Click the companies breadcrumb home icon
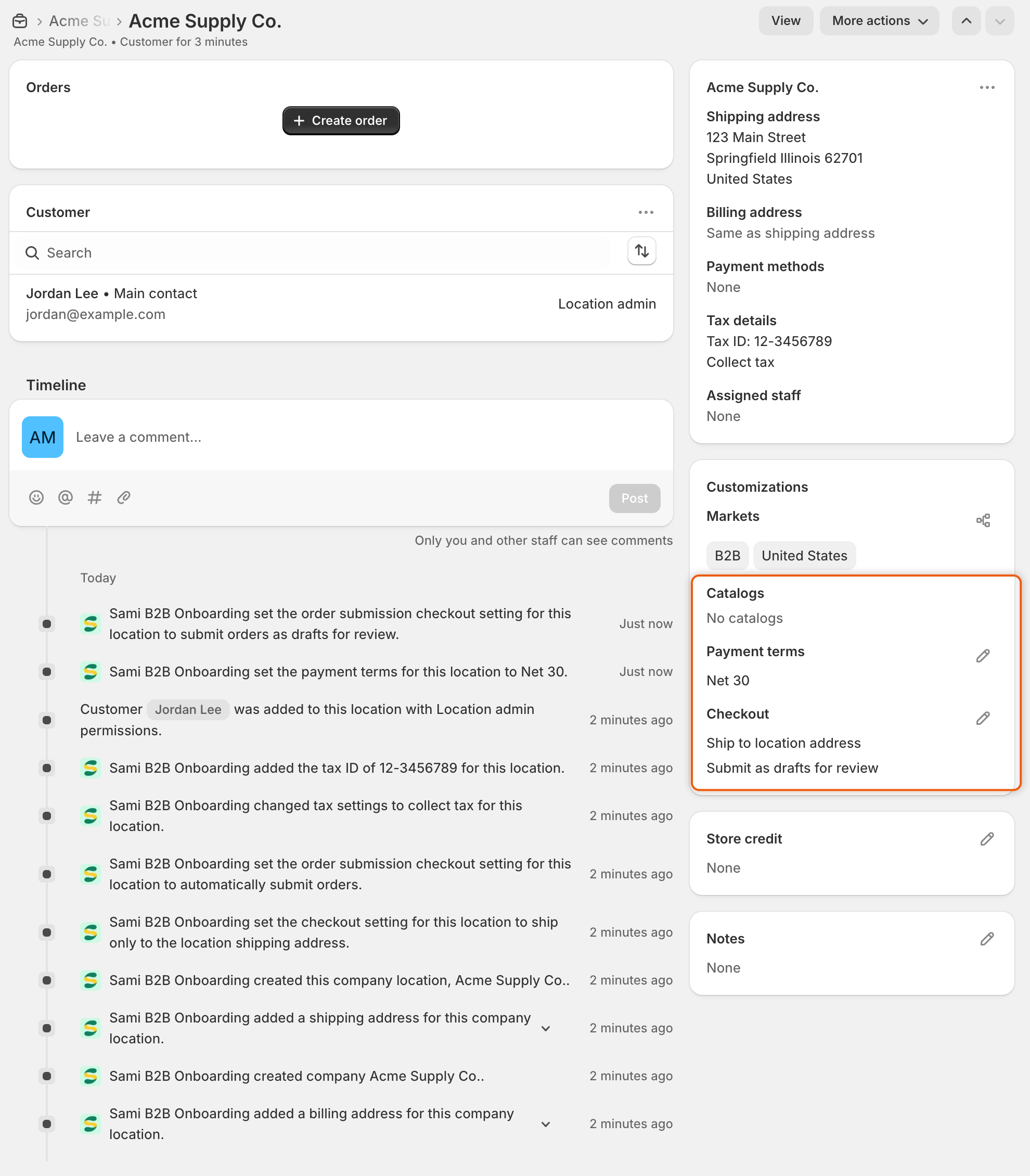Screen dimensions: 1030x1176 coord(20,21)
